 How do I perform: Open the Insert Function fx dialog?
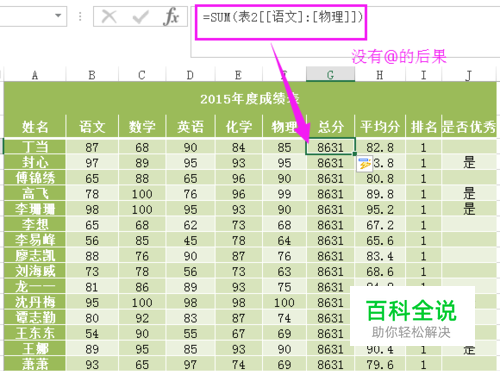point(171,16)
